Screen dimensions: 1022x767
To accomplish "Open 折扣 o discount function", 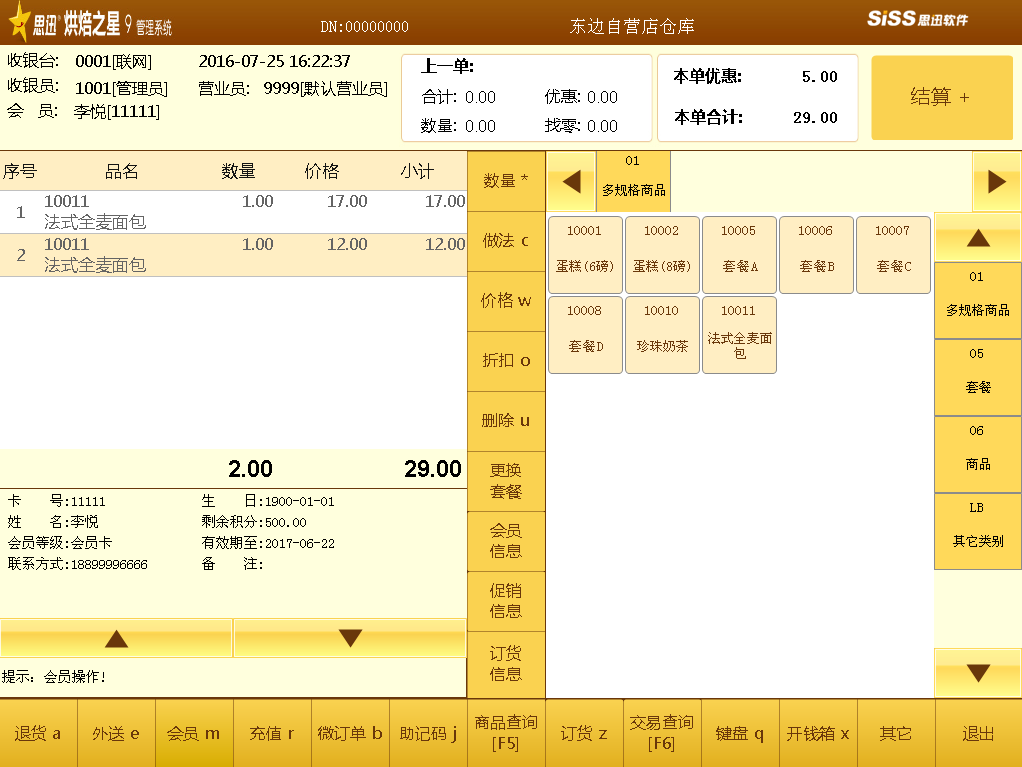I will 506,361.
